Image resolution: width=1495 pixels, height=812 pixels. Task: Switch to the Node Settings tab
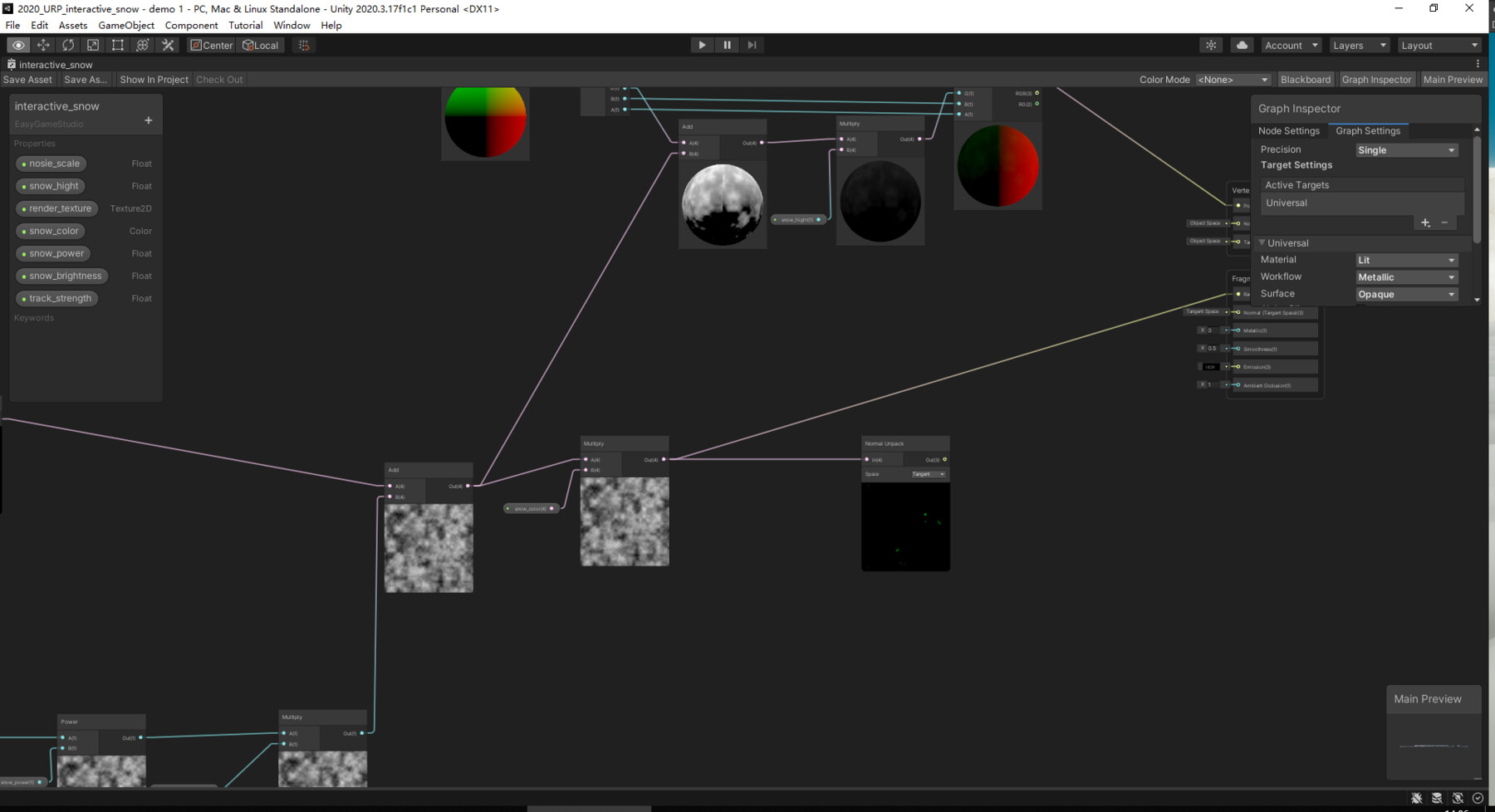1289,131
